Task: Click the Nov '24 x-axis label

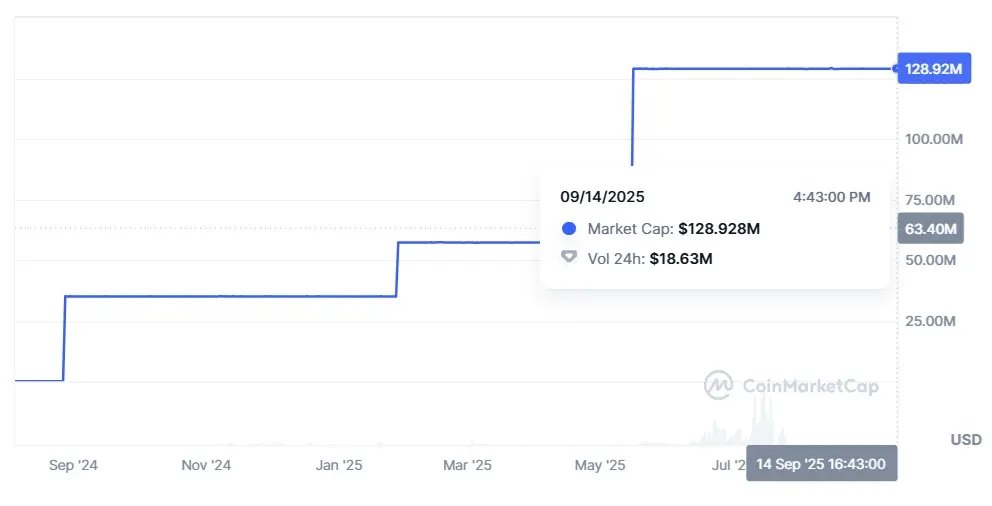Action: [x=206, y=465]
